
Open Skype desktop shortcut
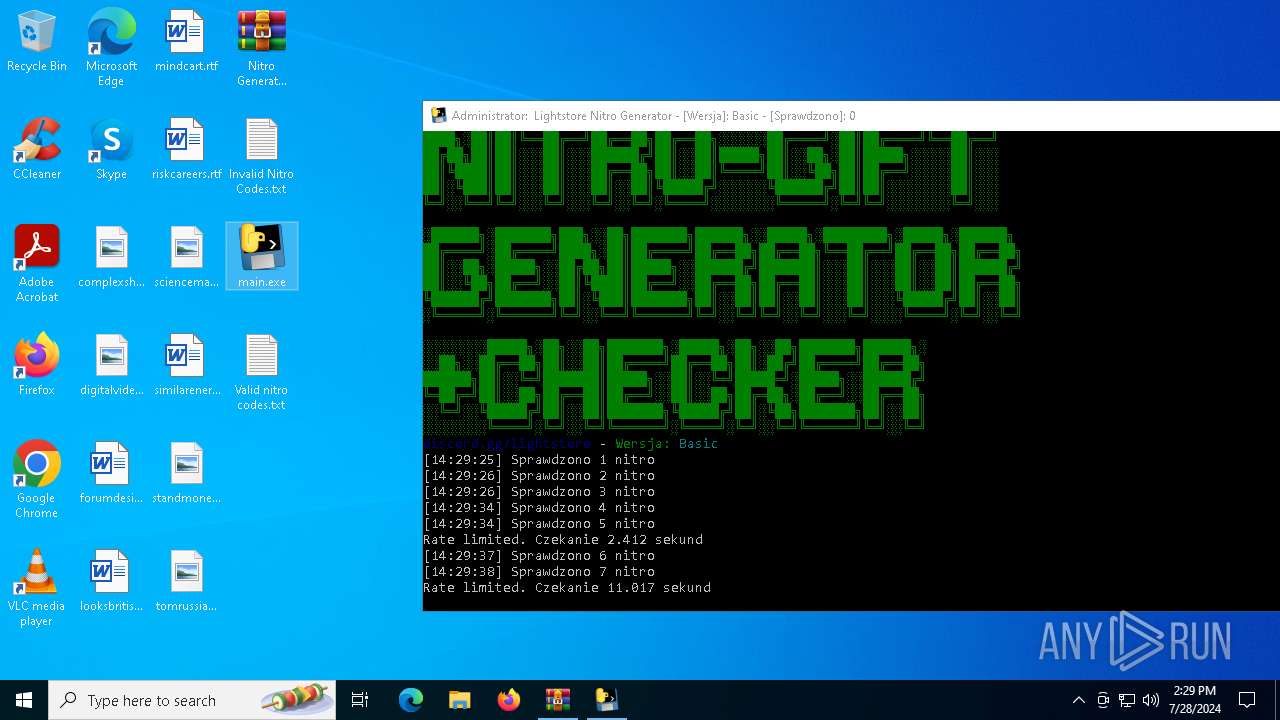[111, 149]
